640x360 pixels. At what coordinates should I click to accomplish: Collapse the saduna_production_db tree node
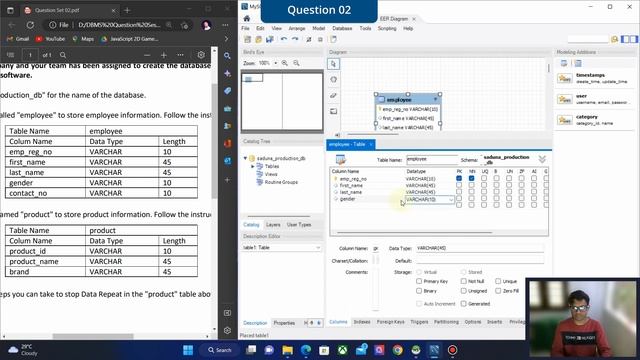[245, 158]
